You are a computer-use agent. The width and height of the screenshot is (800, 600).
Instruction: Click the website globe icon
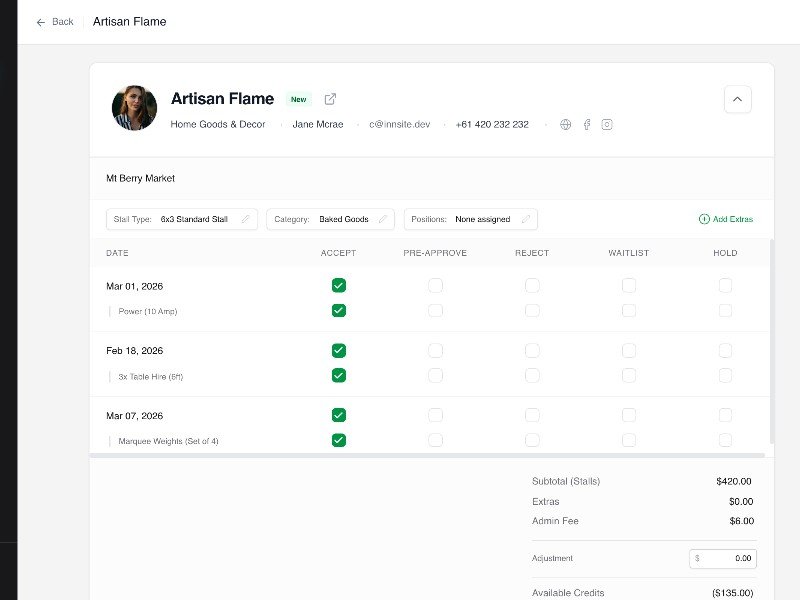(566, 125)
